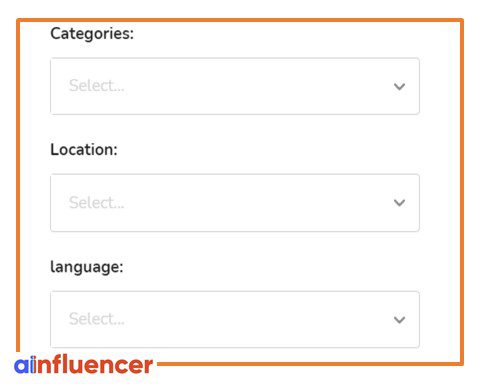The width and height of the screenshot is (480, 384).
Task: Click the "Location:" field label
Action: tap(84, 149)
